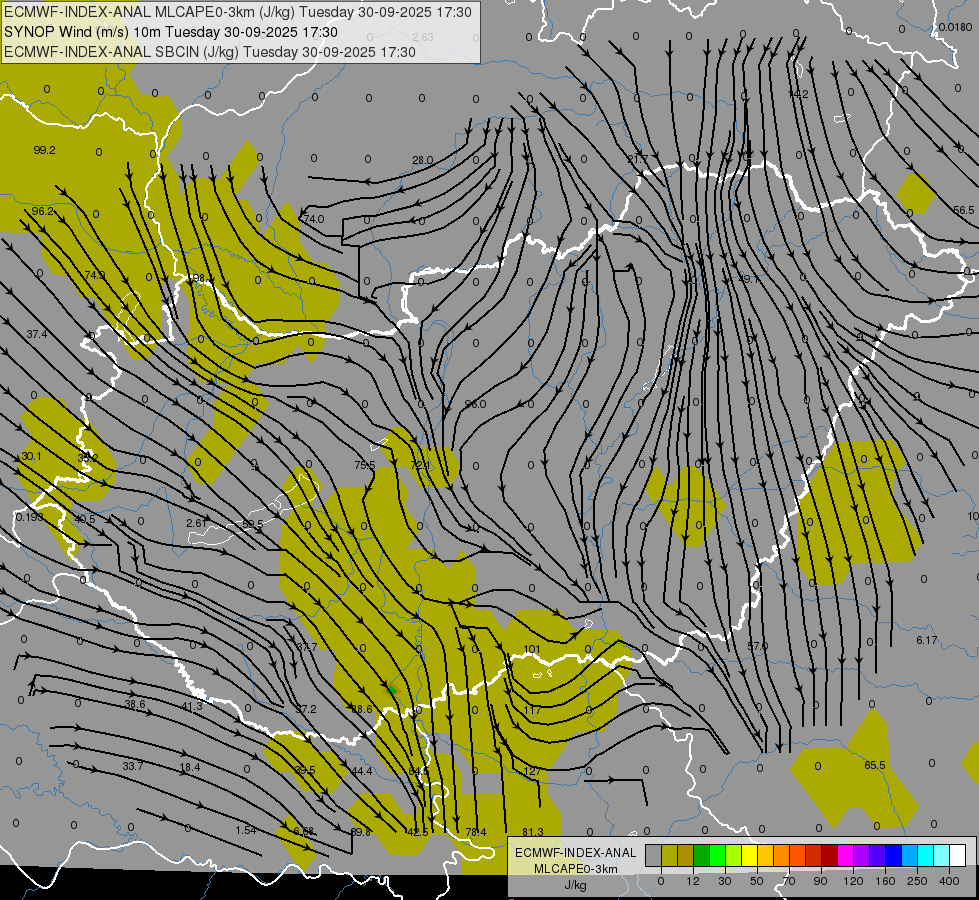Click the gray swatch in the legend
979x900 pixels.
(653, 856)
